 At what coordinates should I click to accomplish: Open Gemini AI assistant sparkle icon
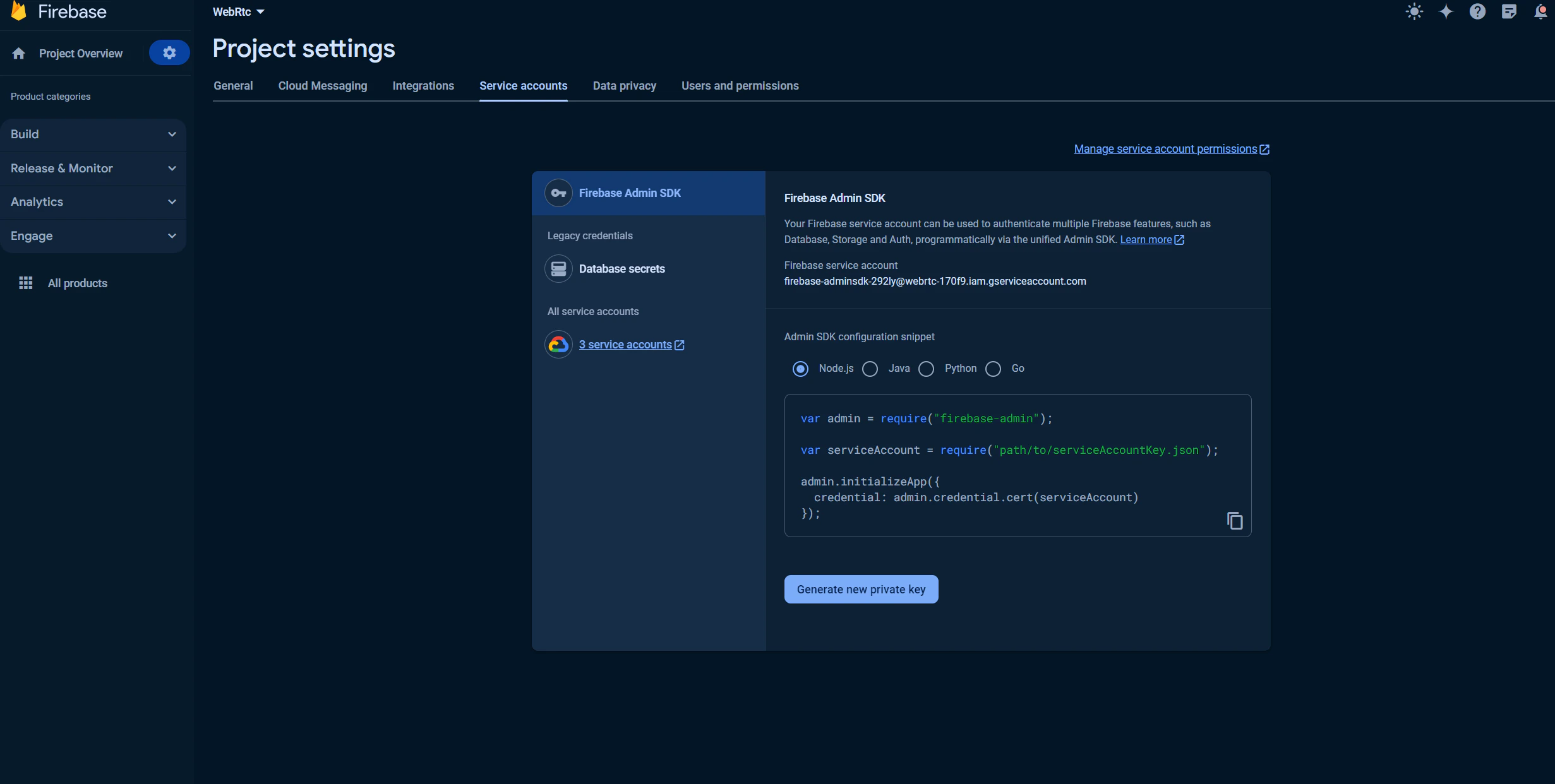coord(1446,11)
